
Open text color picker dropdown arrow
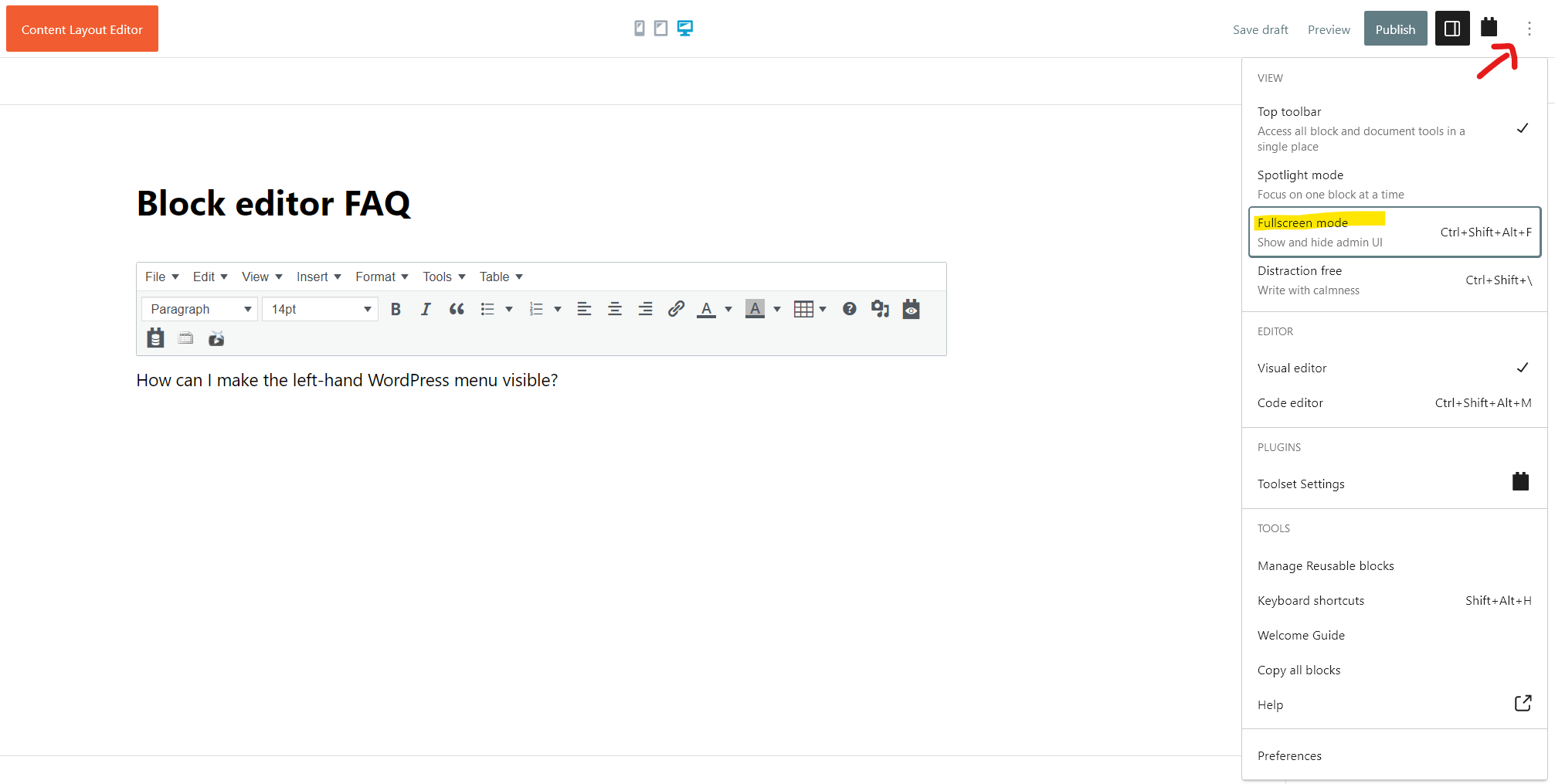(x=728, y=309)
